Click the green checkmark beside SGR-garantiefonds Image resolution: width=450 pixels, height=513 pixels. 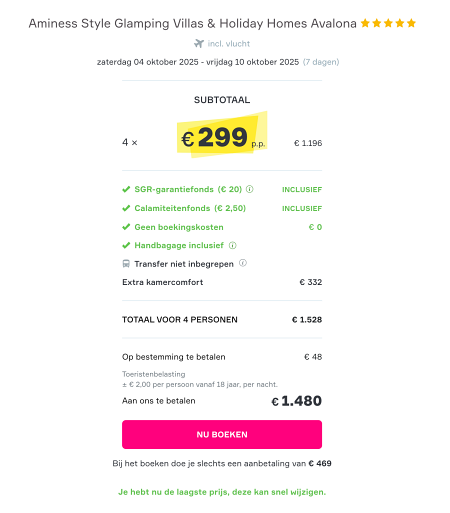coord(126,189)
